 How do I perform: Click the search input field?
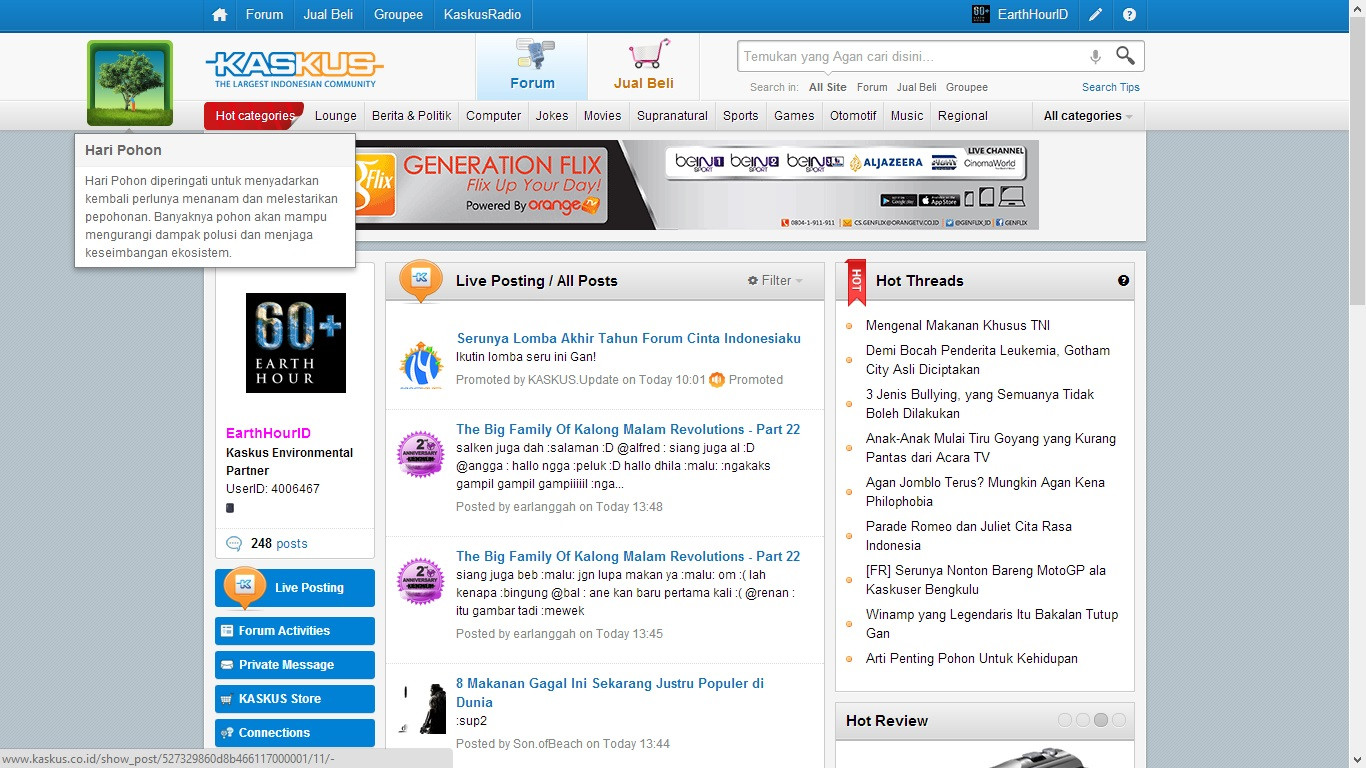(910, 57)
